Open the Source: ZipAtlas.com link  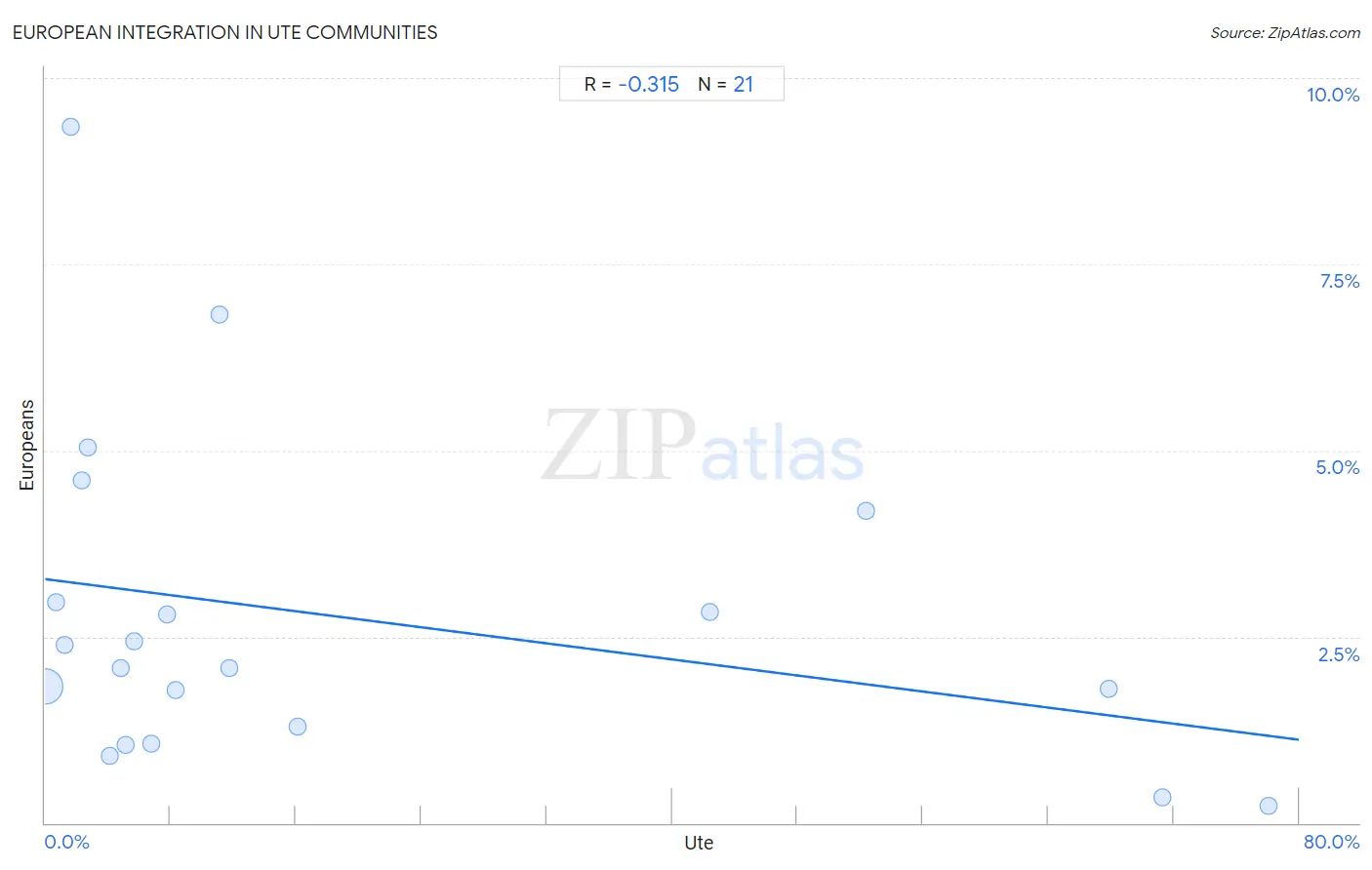click(x=1285, y=32)
